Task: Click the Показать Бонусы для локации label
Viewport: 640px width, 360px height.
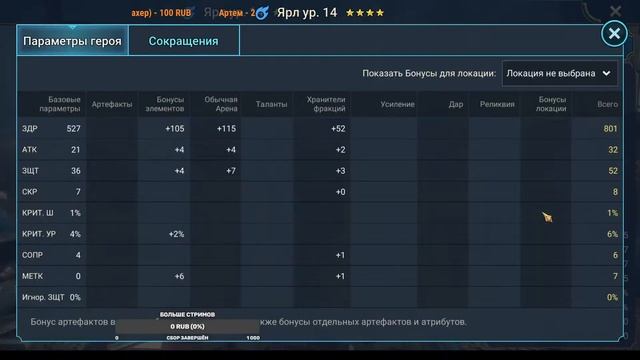Action: point(429,73)
